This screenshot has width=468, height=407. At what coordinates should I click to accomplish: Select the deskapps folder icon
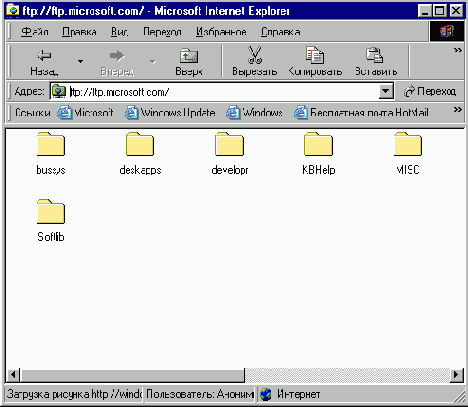140,144
